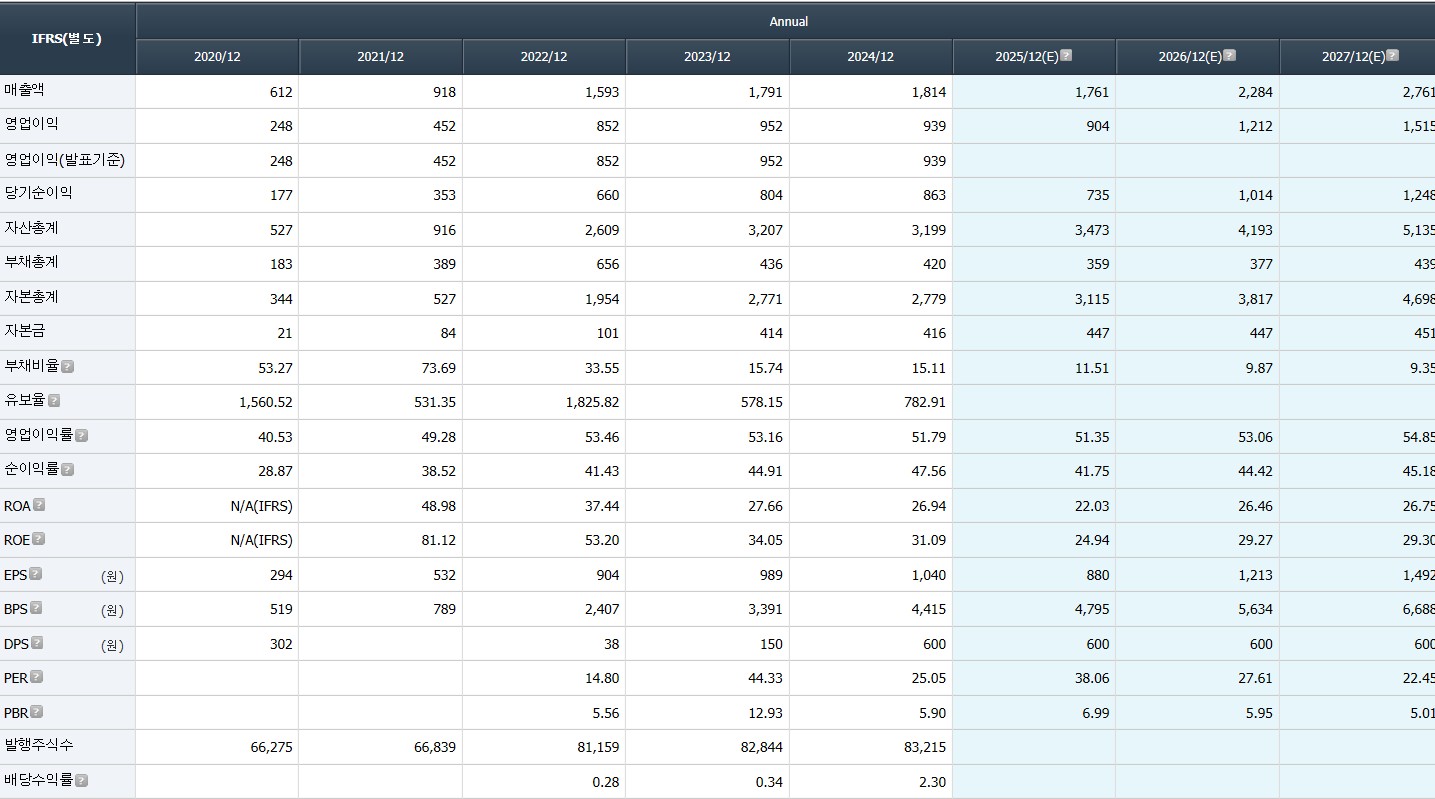The width and height of the screenshot is (1435, 799).
Task: Click the 2026/12(E) BPS value 5,634
Action: coord(1255,609)
